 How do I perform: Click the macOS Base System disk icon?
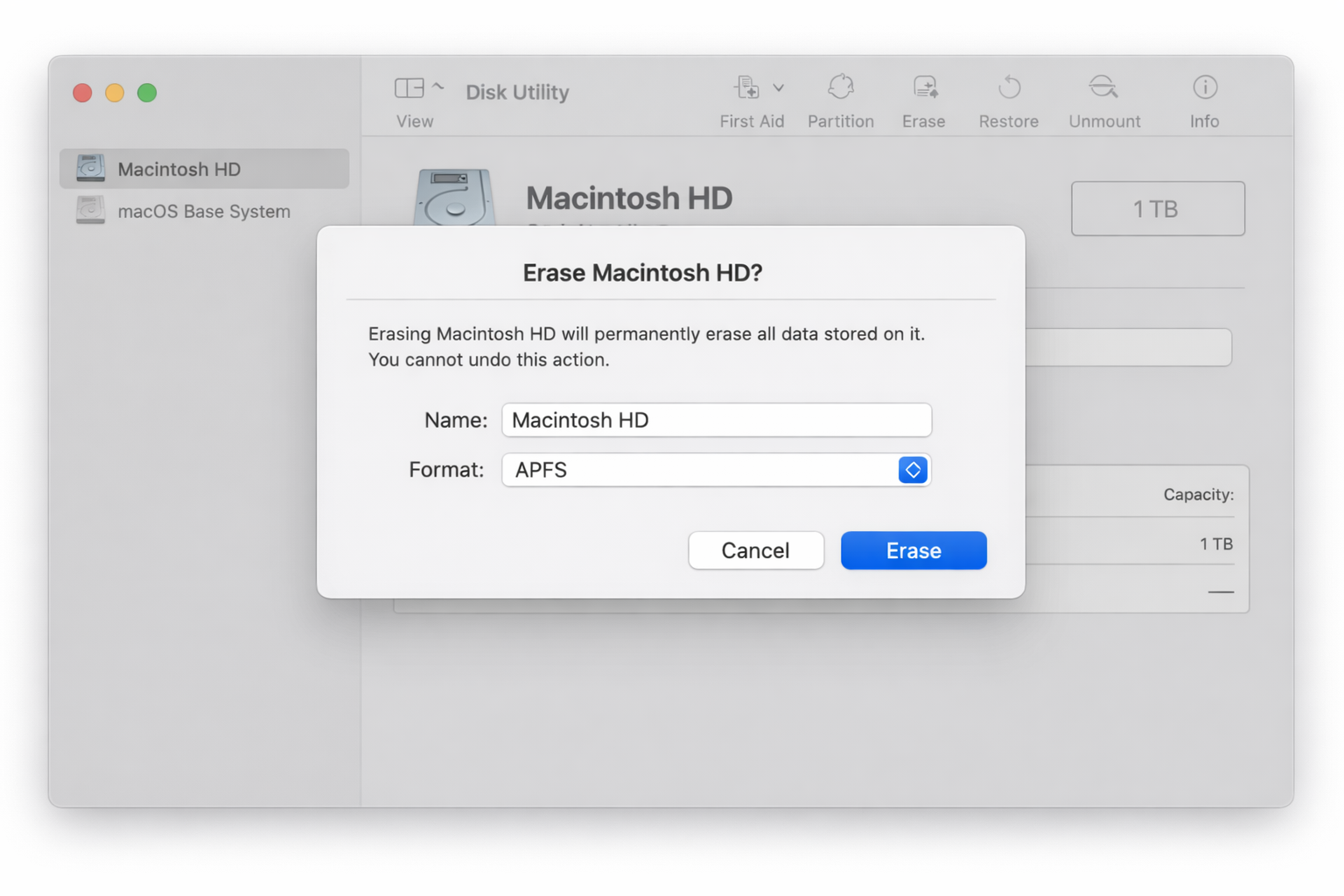tap(90, 210)
